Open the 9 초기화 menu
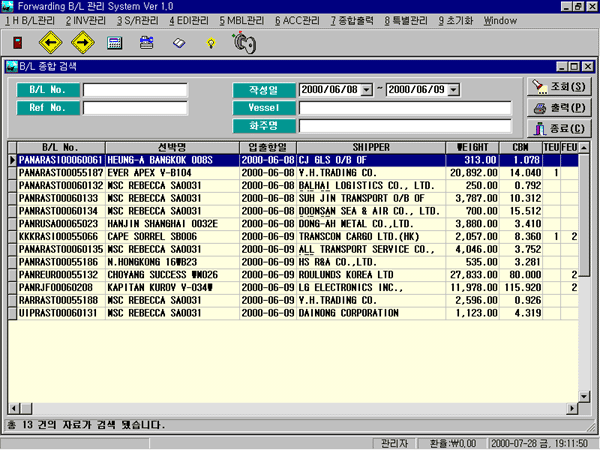Viewport: 600px width, 450px height. pos(456,21)
